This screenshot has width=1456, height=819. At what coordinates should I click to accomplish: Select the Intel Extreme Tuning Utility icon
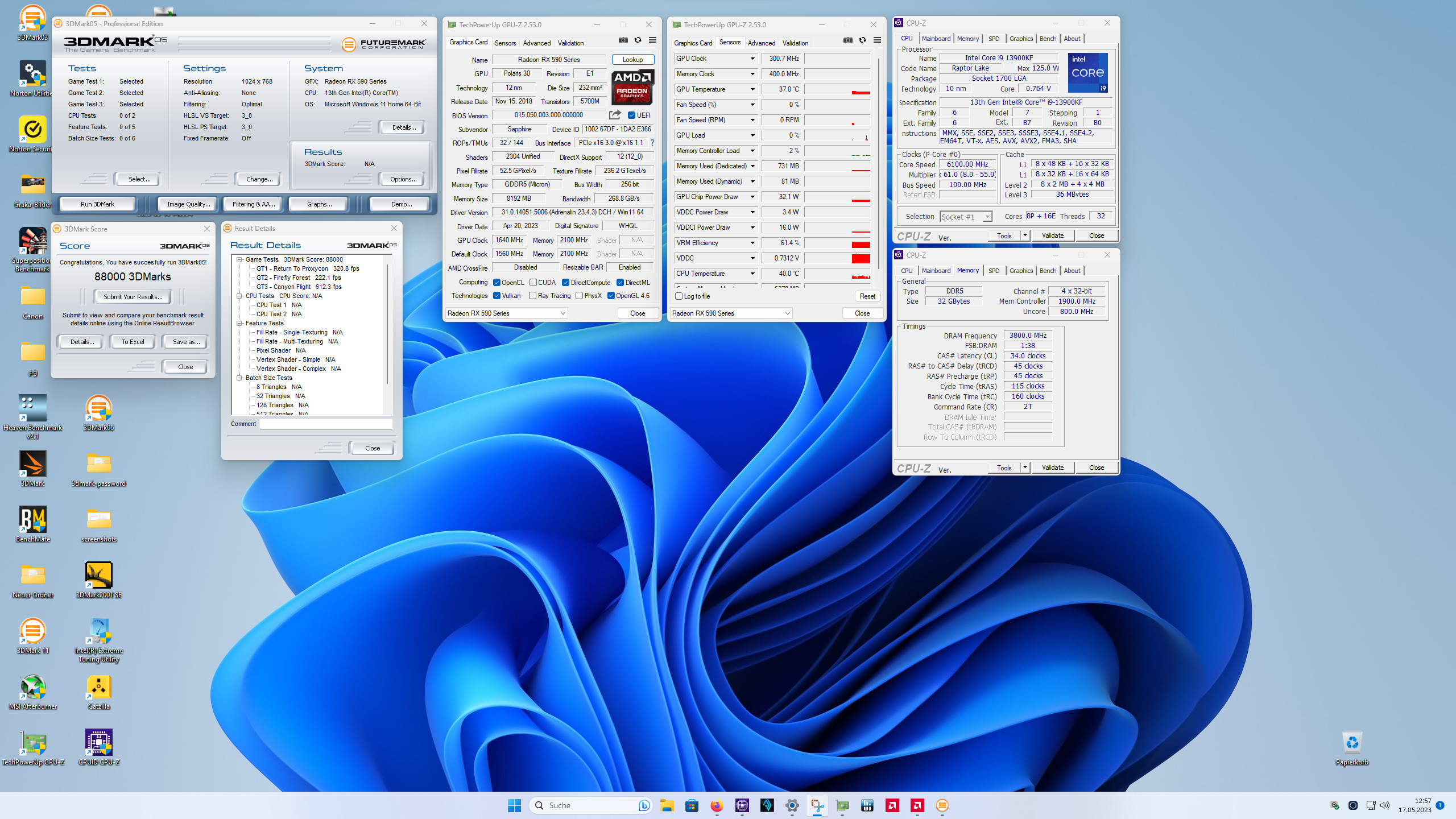(98, 640)
